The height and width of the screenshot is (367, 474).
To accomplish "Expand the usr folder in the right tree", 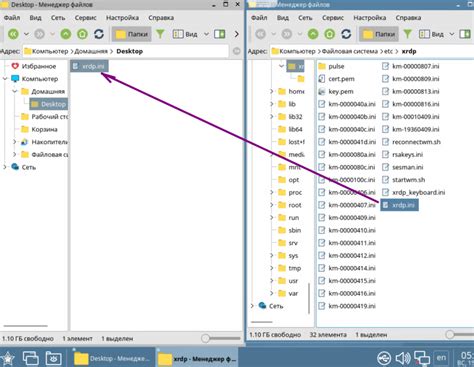I will pyautogui.click(x=271, y=281).
